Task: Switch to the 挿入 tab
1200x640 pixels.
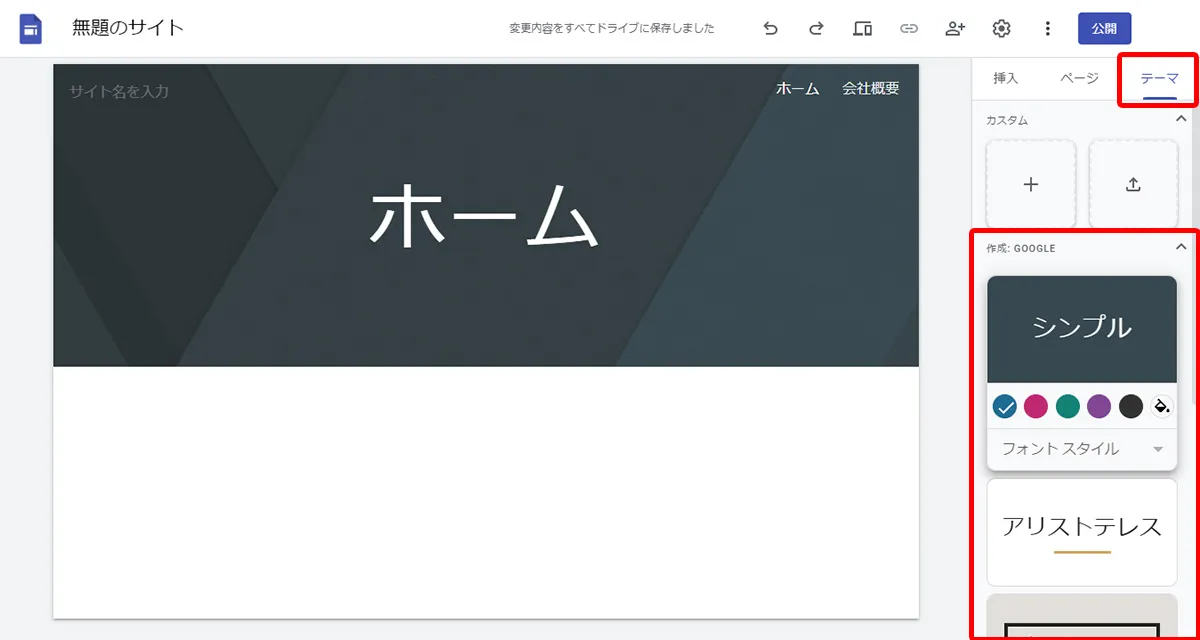Action: coord(1005,78)
